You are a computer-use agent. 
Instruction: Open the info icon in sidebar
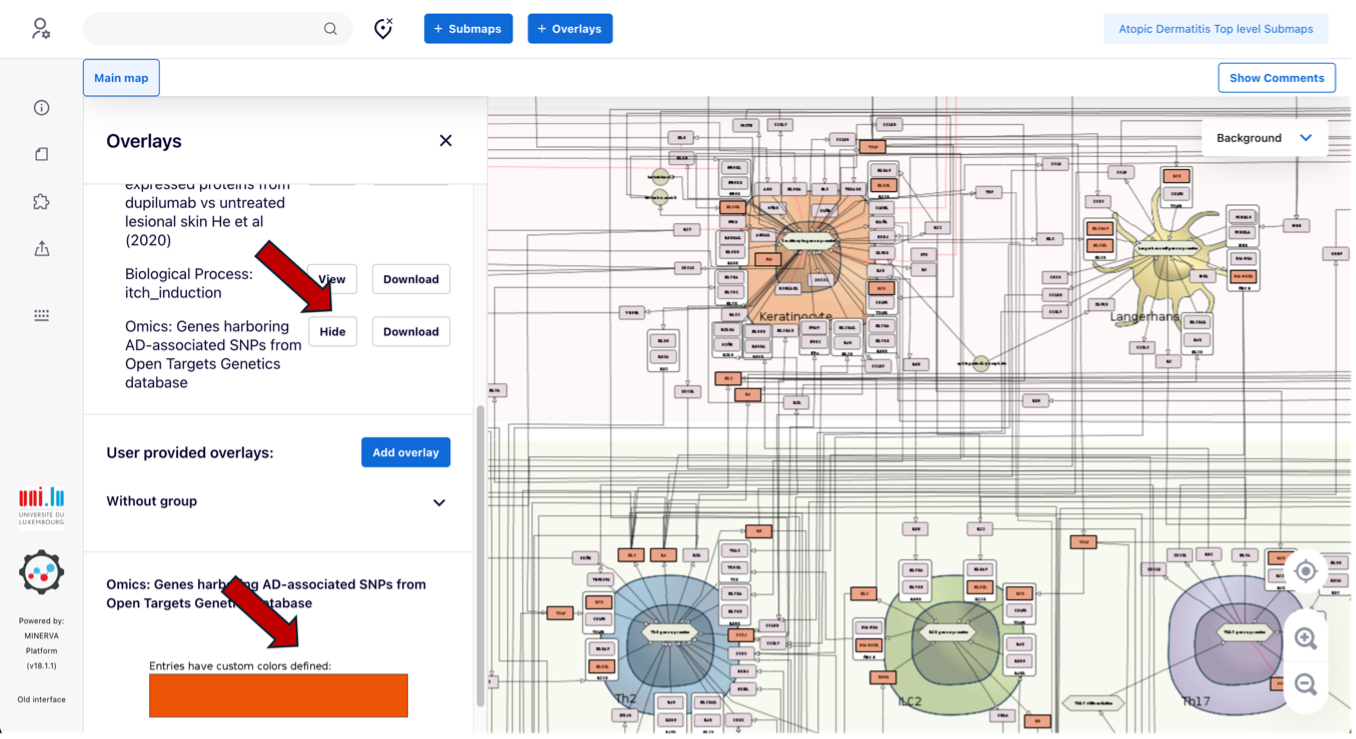click(x=41, y=108)
